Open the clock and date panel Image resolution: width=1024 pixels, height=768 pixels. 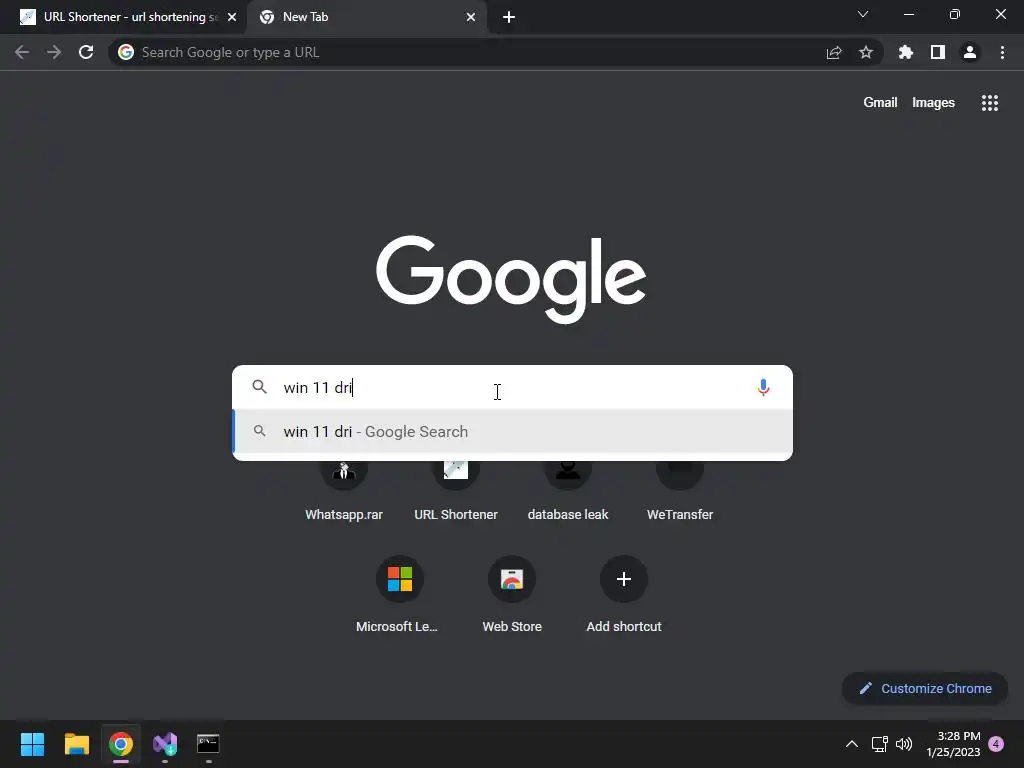click(x=953, y=744)
